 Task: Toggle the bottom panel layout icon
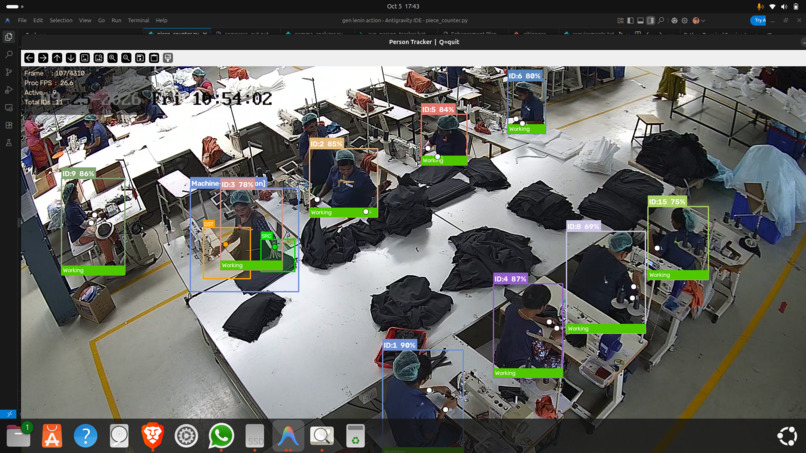coord(640,21)
